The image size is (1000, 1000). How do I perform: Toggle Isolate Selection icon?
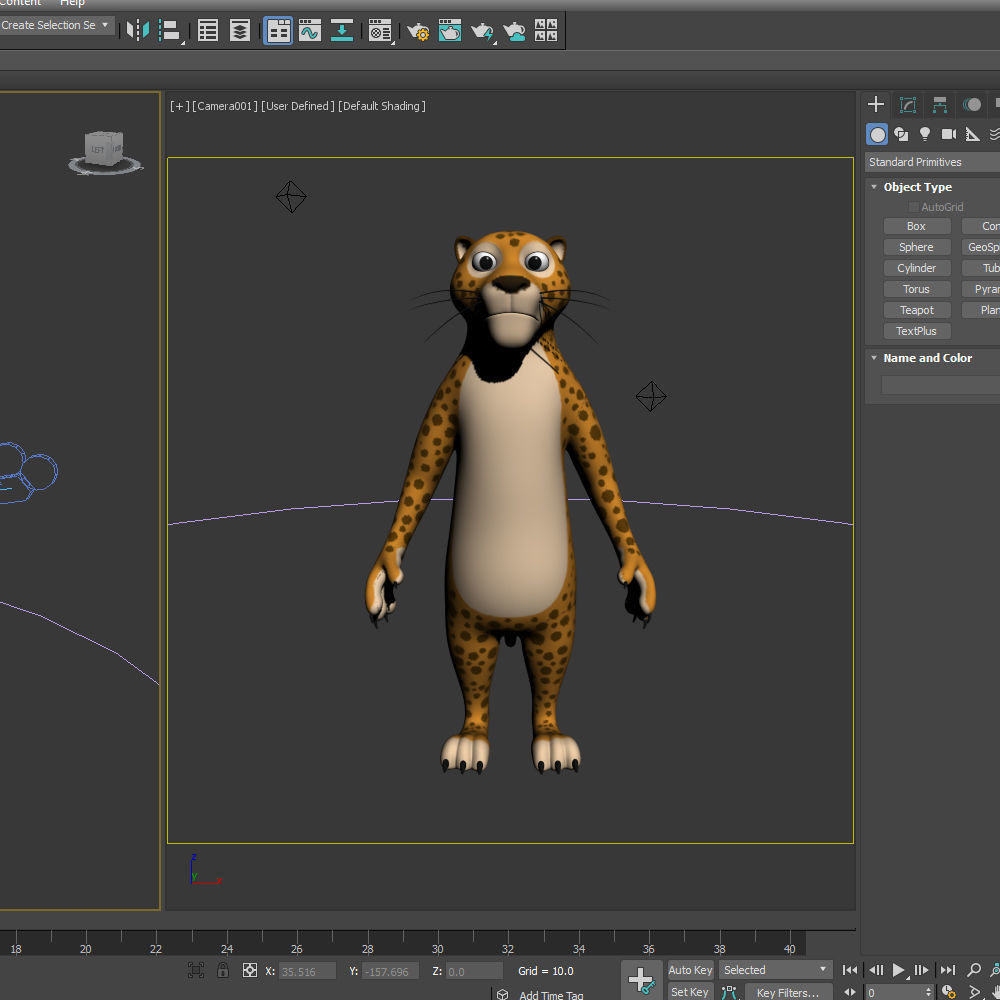[x=196, y=971]
